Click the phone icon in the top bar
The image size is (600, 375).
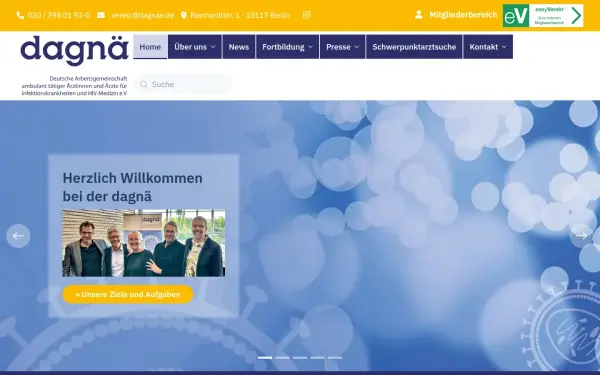[20, 15]
